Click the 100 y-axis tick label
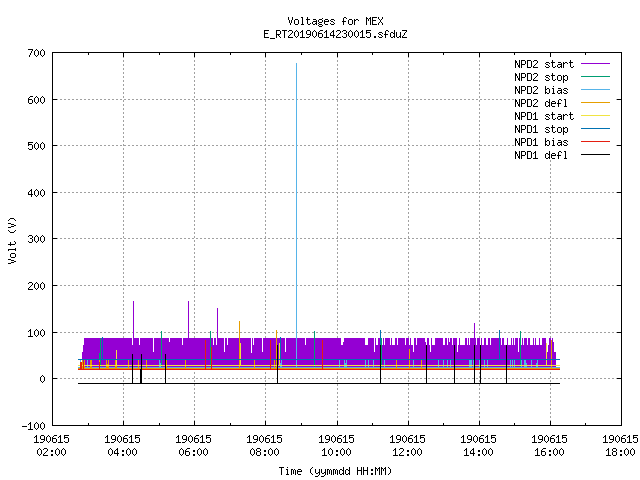640x480 pixels. 36,333
